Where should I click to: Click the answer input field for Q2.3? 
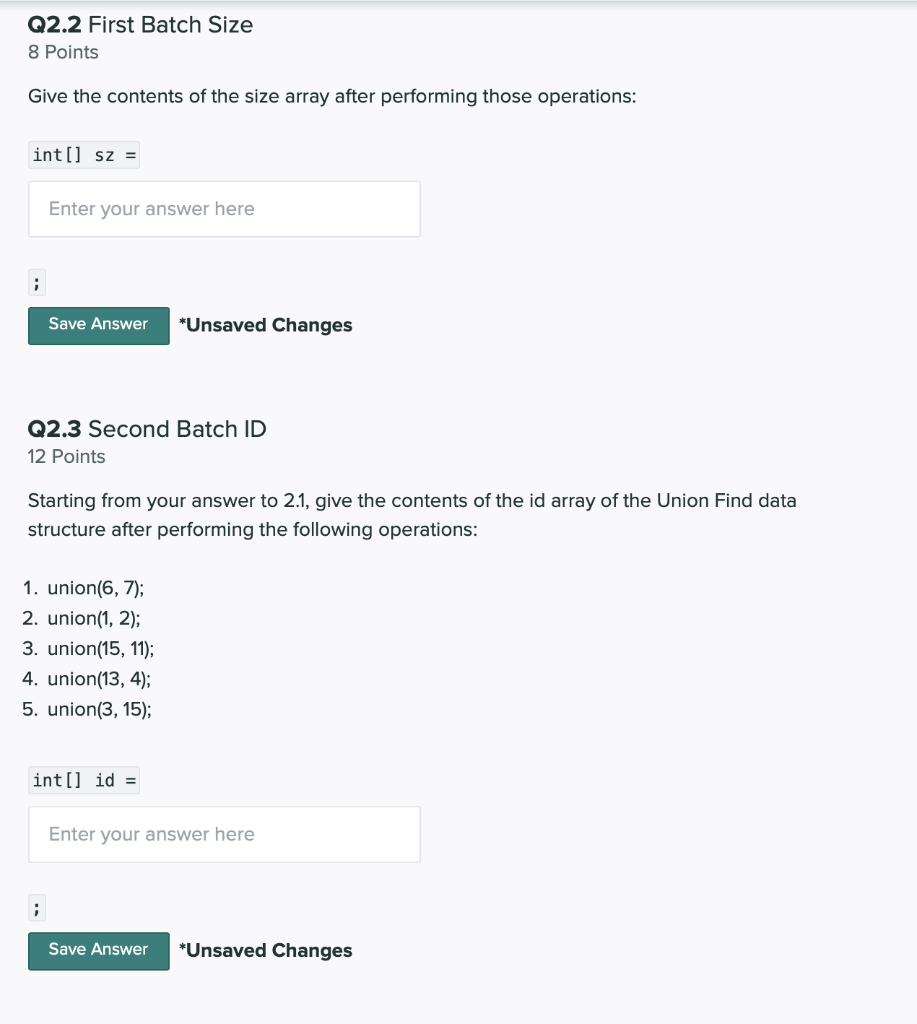[224, 833]
